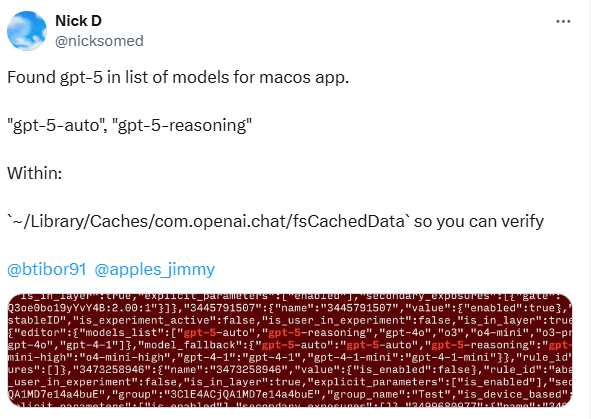
Task: Click the quoted "gpt-5-reasoning" text in tweet body
Action: (x=182, y=125)
